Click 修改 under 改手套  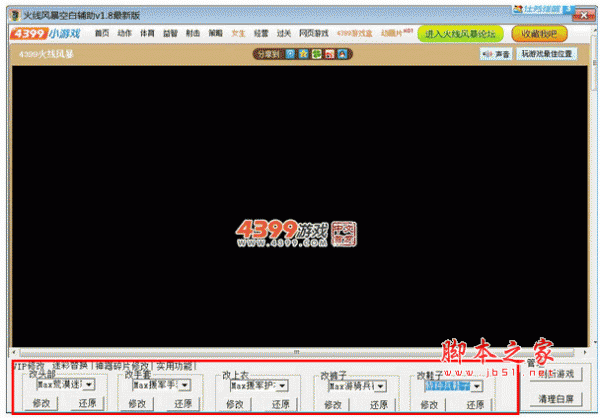point(137,403)
